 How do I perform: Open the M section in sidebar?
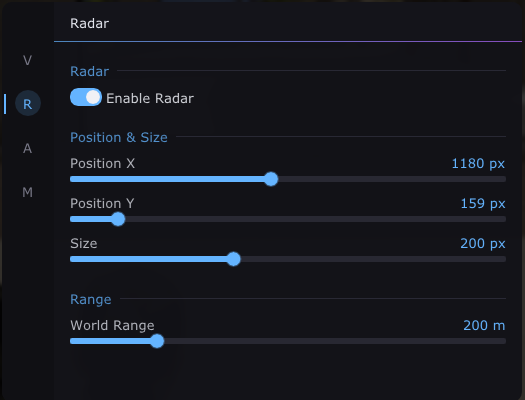27,192
